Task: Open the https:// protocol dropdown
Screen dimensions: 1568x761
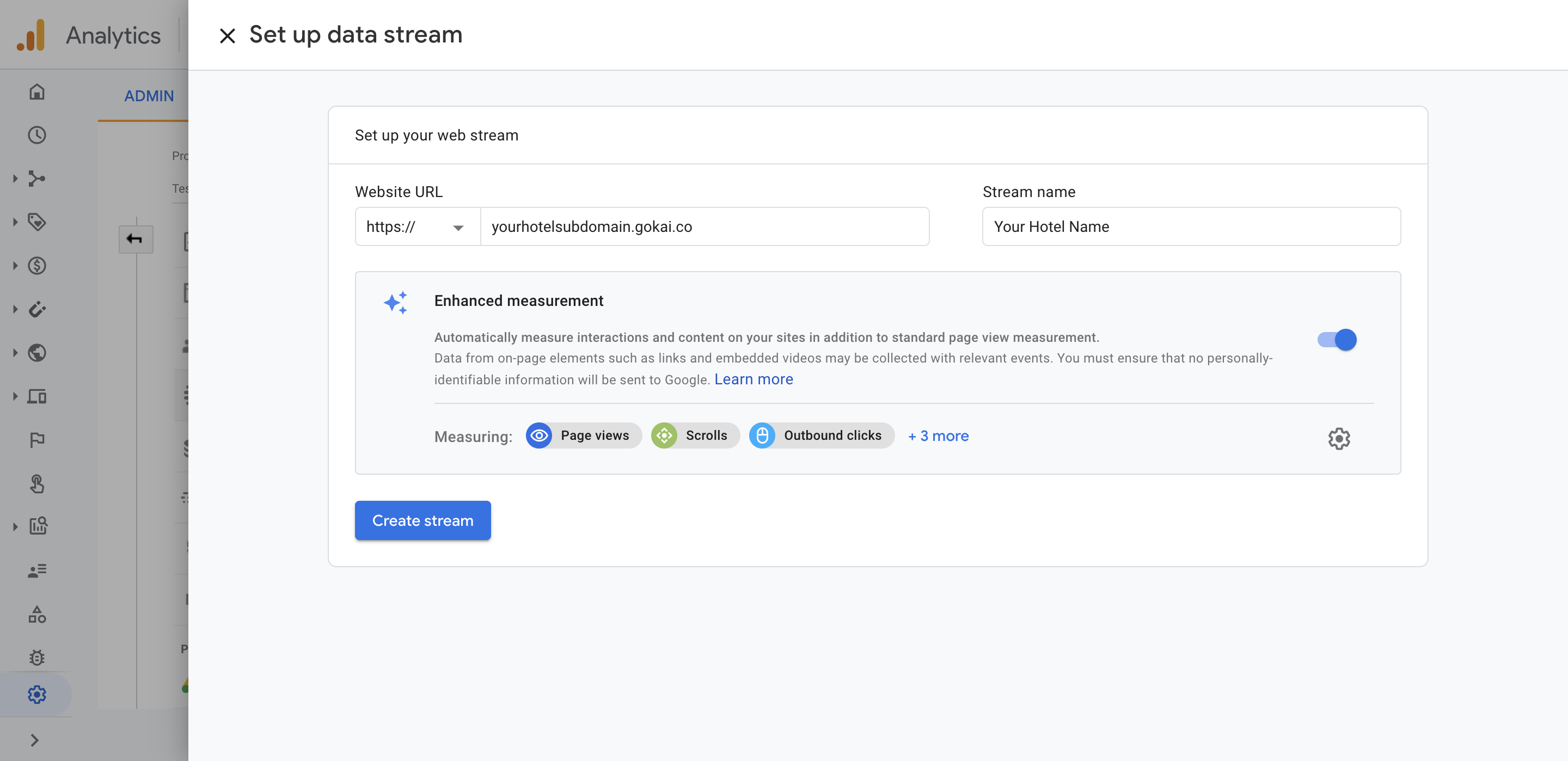Action: [417, 227]
